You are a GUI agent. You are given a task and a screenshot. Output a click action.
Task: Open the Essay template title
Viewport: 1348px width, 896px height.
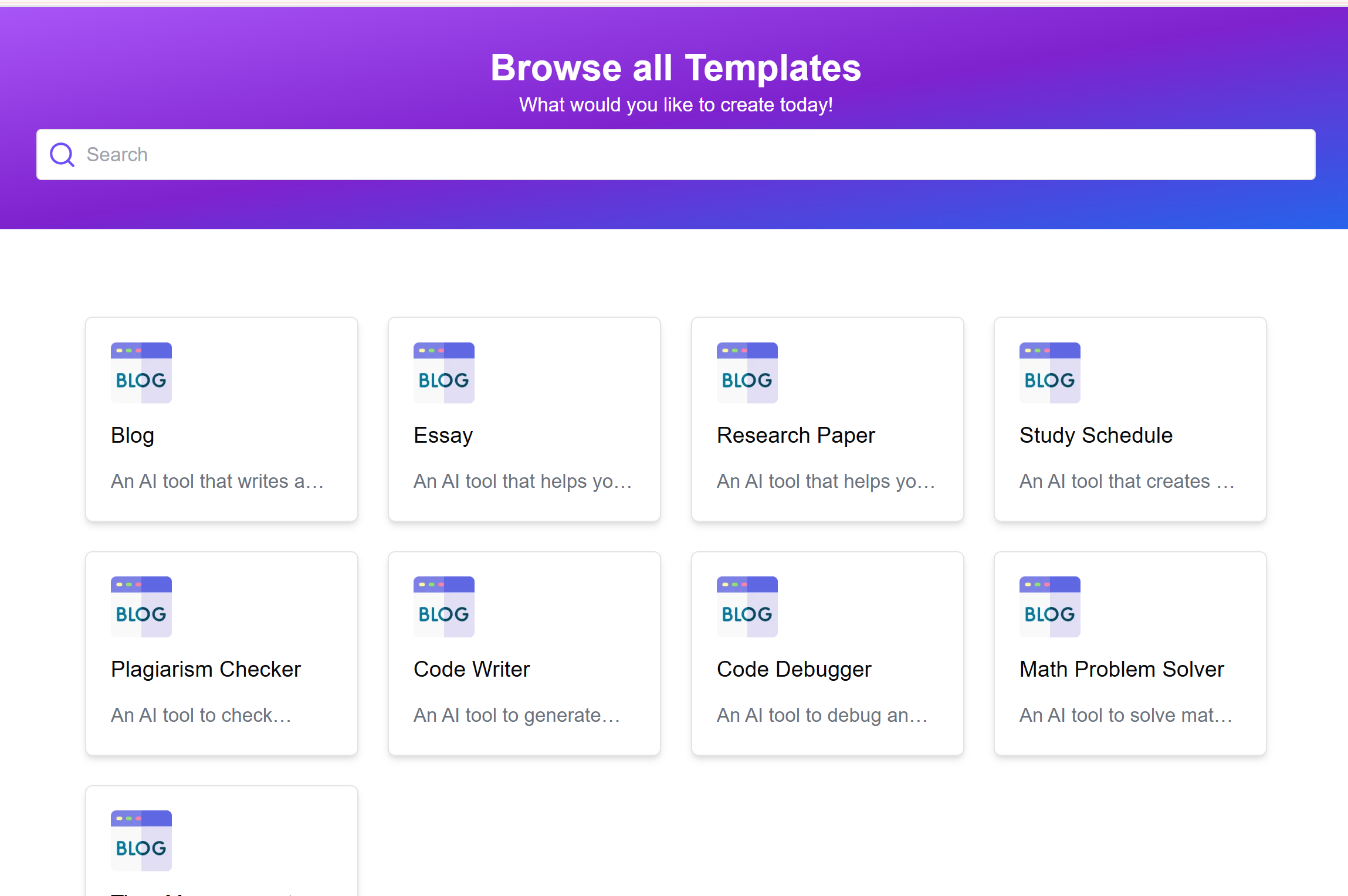point(443,436)
